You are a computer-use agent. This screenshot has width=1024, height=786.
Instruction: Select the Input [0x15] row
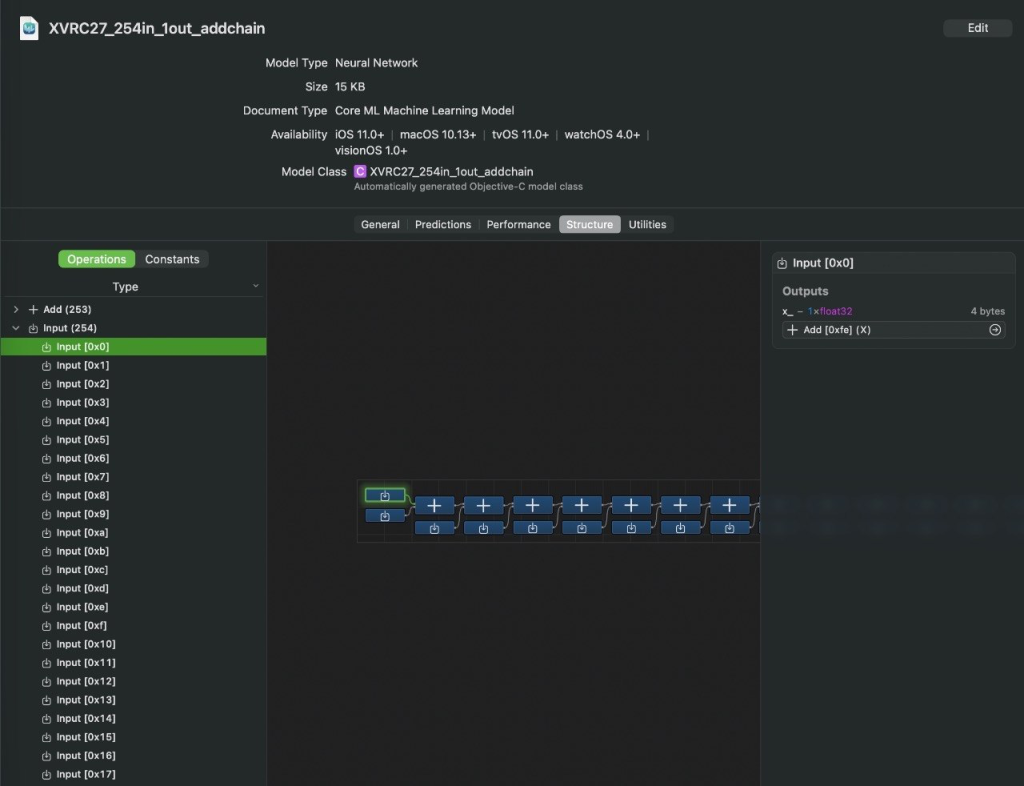coord(133,738)
